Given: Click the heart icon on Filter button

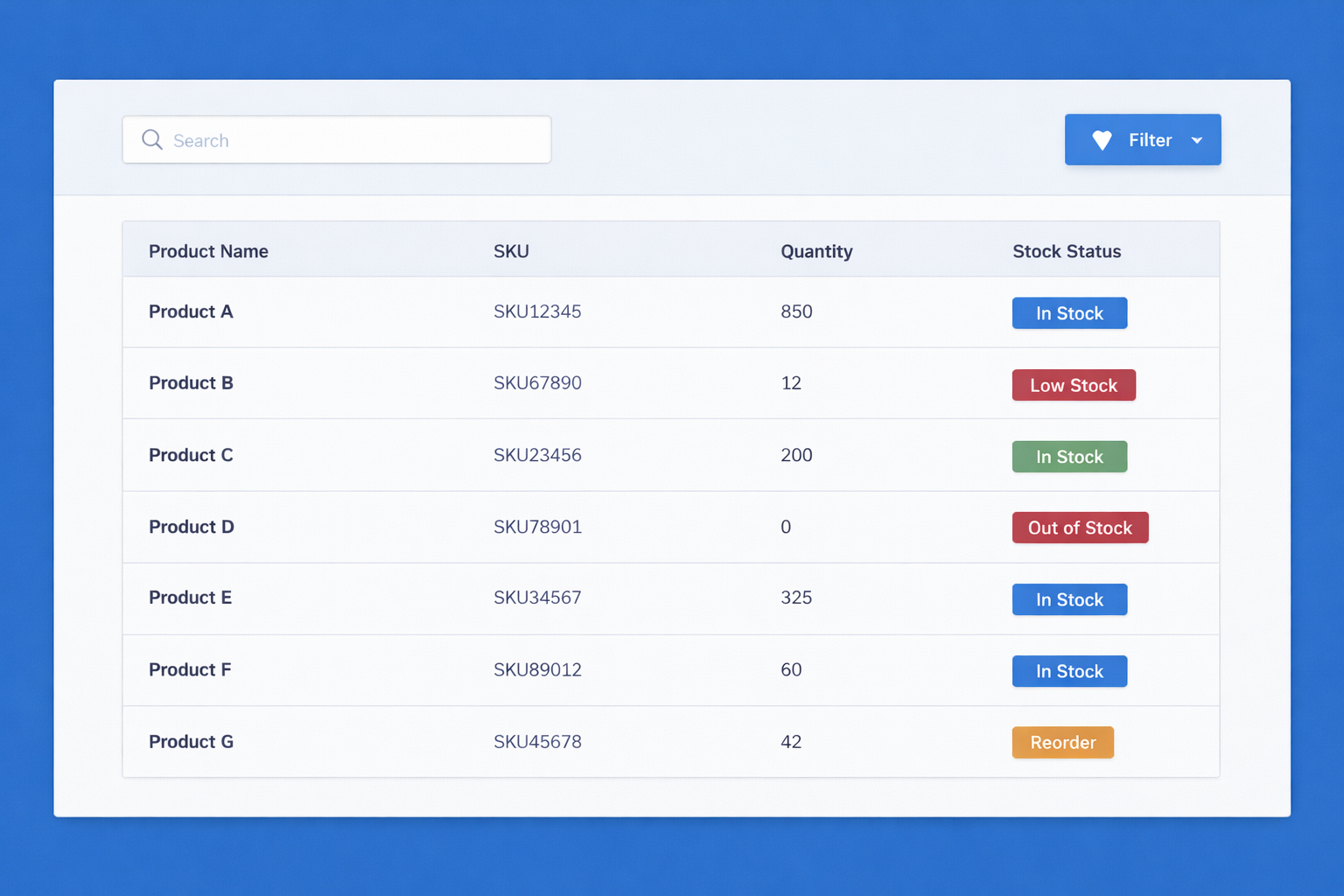Looking at the screenshot, I should click(1102, 140).
